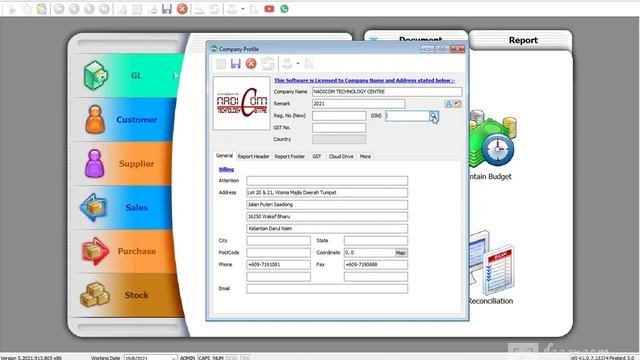Click ADMIN in the status bar
This screenshot has width=640, height=360.
tap(187, 358)
